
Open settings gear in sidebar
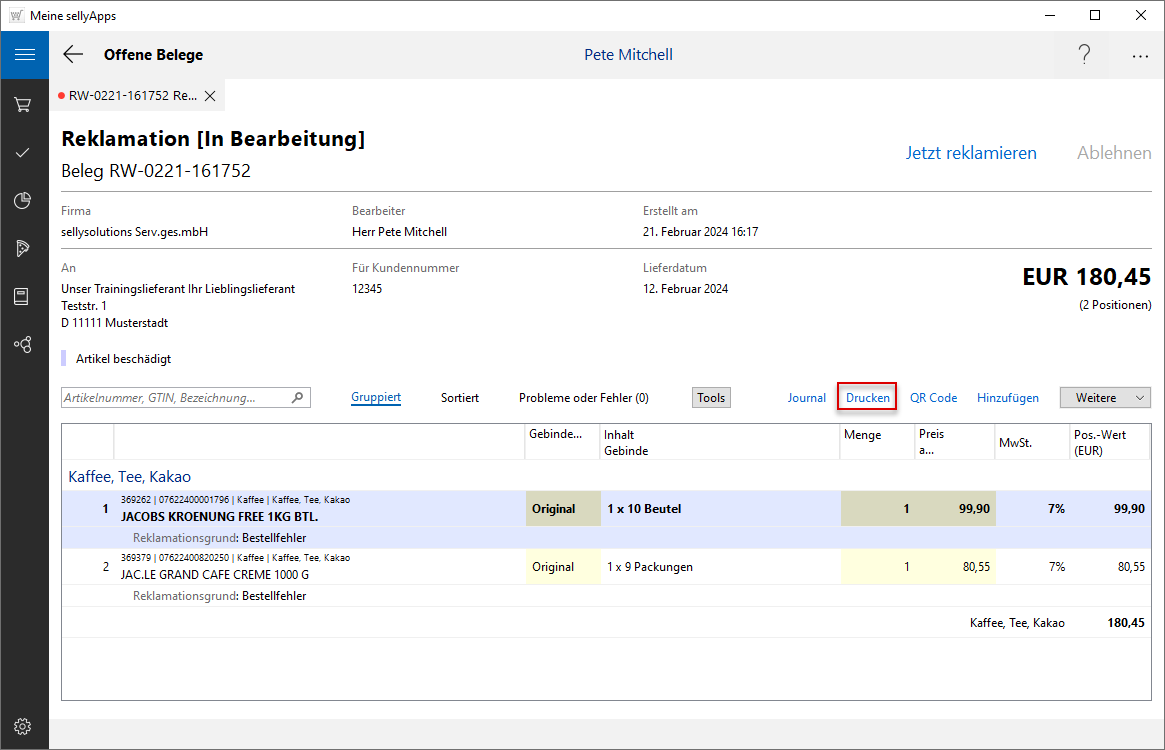23,726
